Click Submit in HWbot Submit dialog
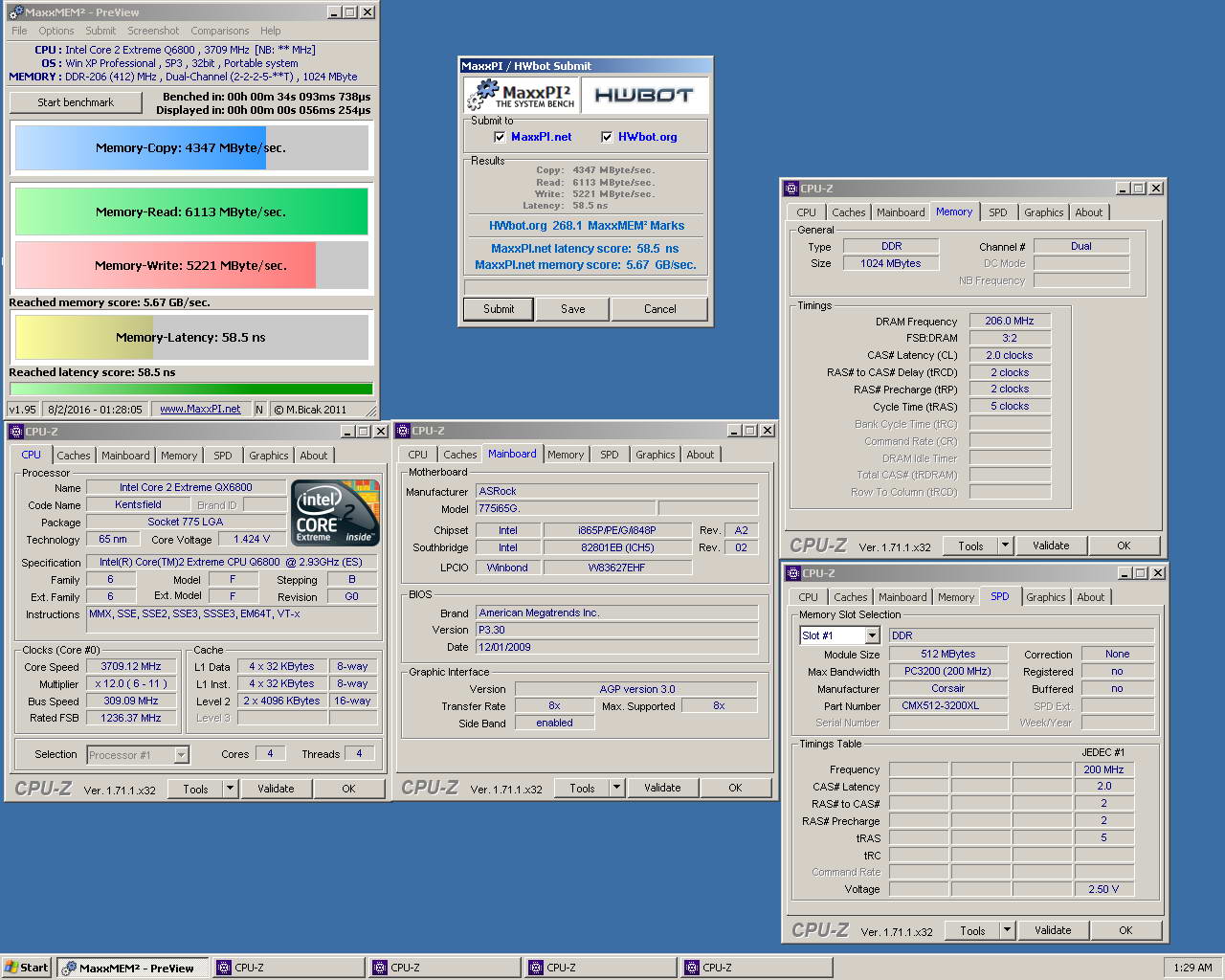Viewport: 1225px width, 980px height. [x=499, y=309]
